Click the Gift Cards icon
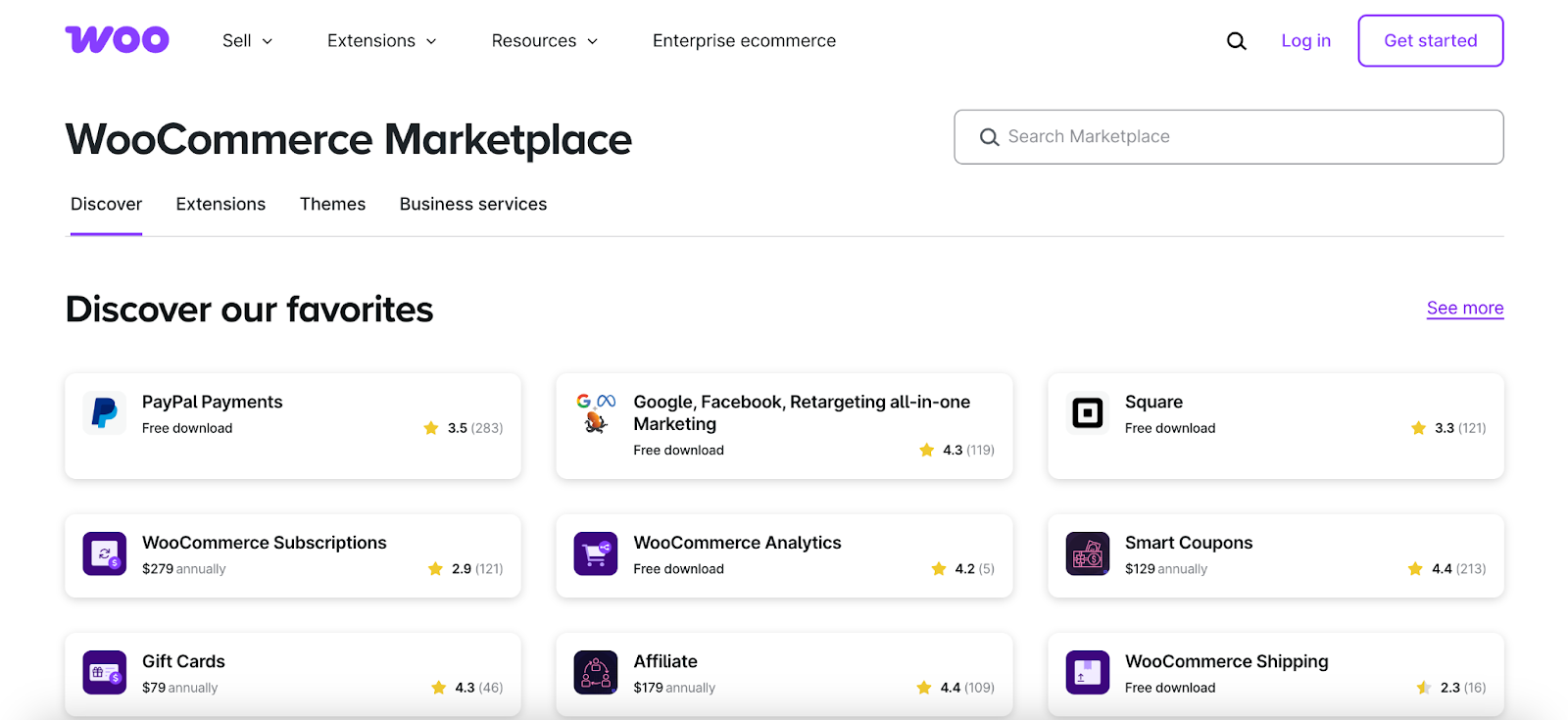Viewport: 1568px width, 720px height. pyautogui.click(x=105, y=672)
